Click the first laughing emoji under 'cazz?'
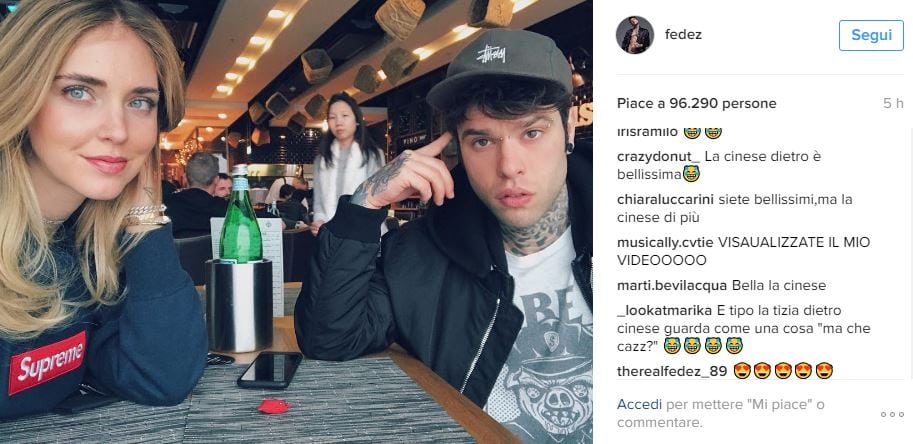The height and width of the screenshot is (444, 913). click(672, 346)
